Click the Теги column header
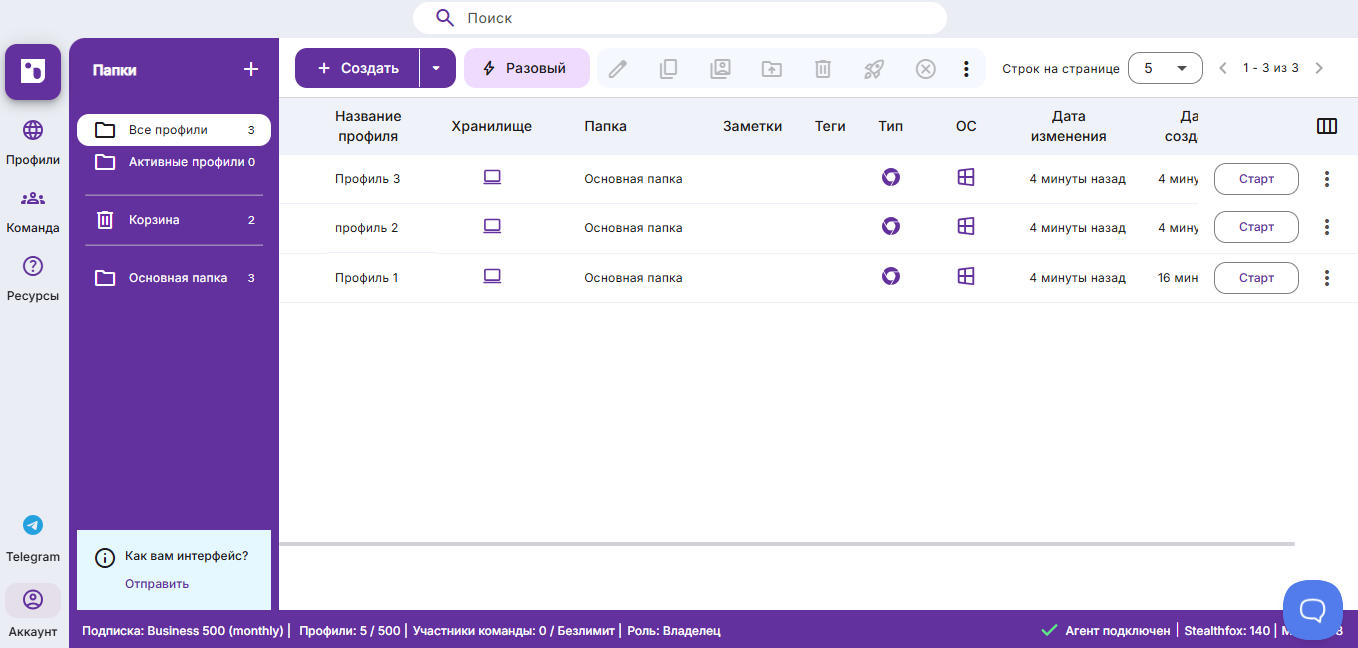 [x=830, y=126]
